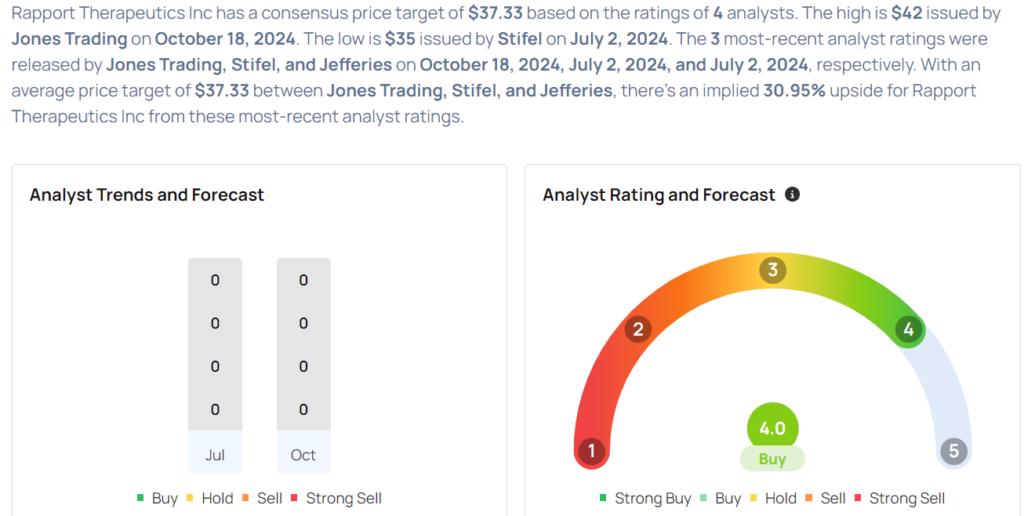Toggle Strong Sell series in trends legend

[336, 498]
